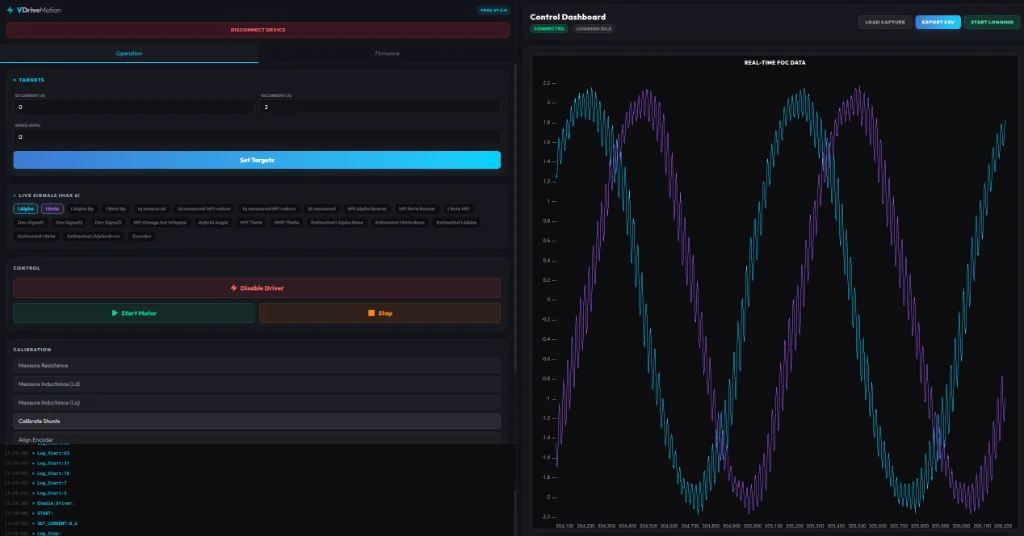Click the 'Log_Start:63' console line
This screenshot has width=1024, height=536.
[53, 453]
